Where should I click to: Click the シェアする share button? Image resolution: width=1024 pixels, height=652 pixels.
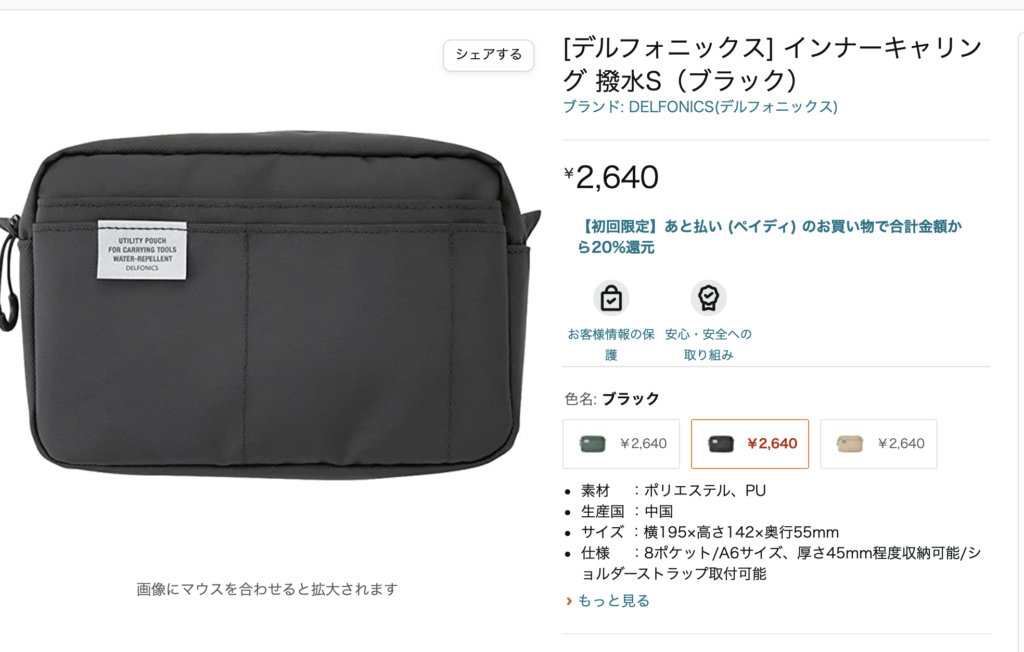click(x=488, y=55)
